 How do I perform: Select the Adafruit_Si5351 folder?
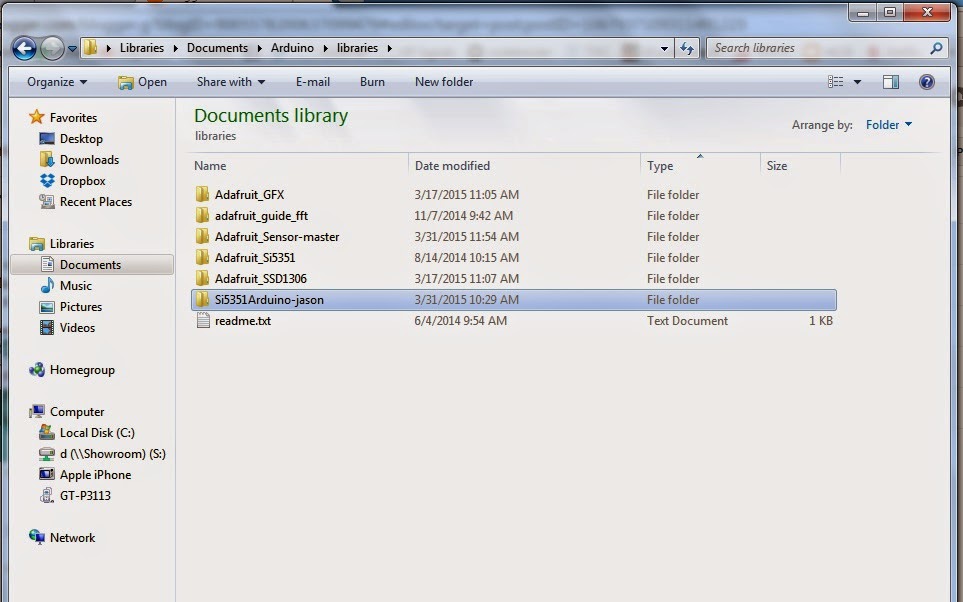255,257
